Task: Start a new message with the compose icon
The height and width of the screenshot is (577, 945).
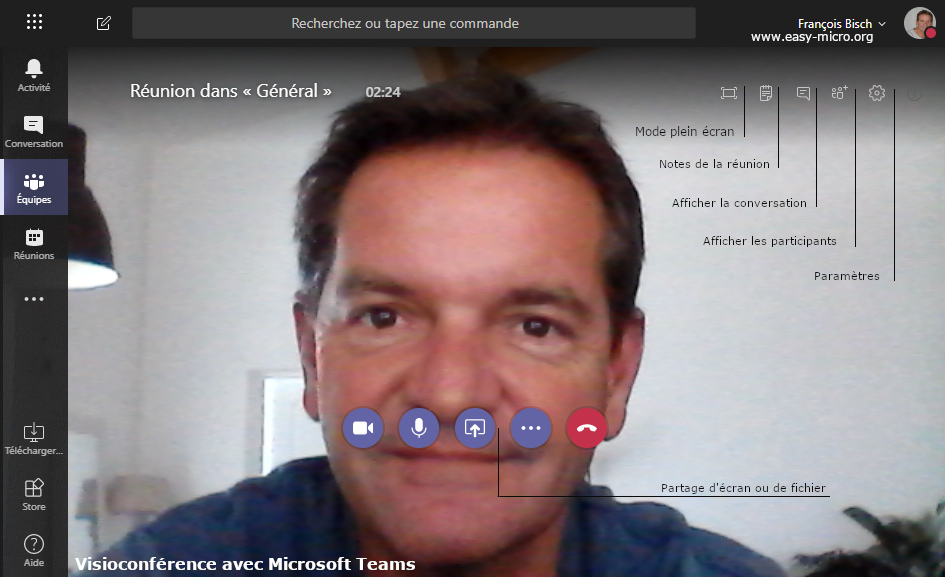Action: tap(102, 22)
